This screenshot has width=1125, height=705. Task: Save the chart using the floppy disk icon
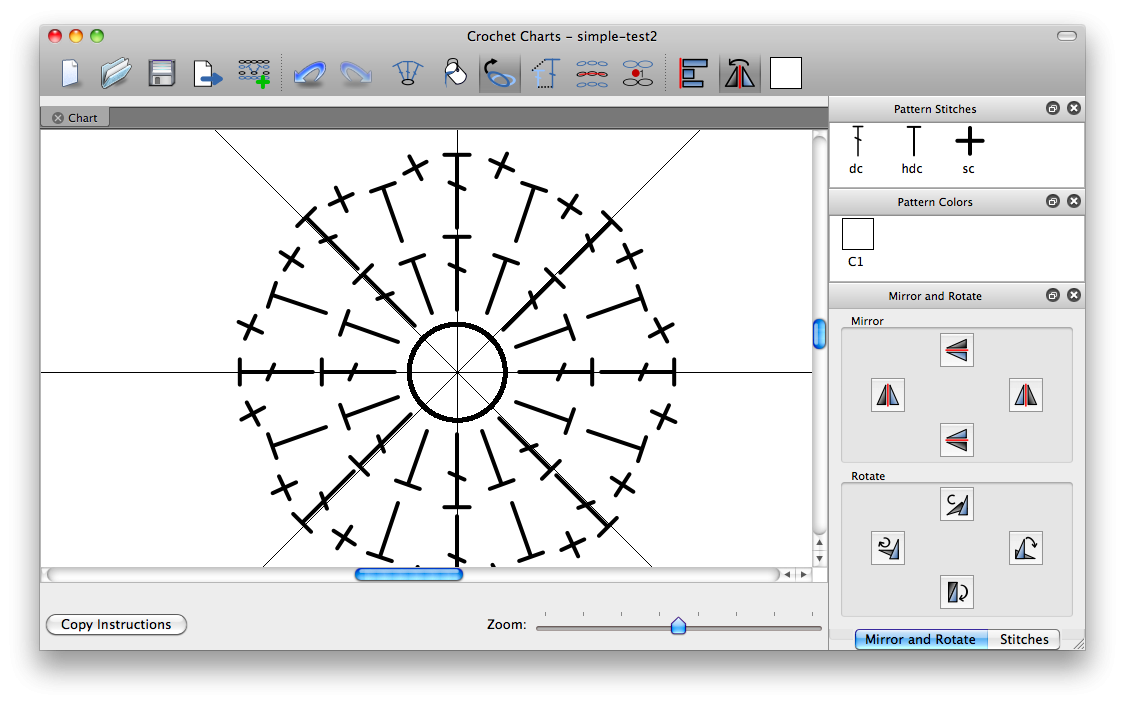coord(162,73)
